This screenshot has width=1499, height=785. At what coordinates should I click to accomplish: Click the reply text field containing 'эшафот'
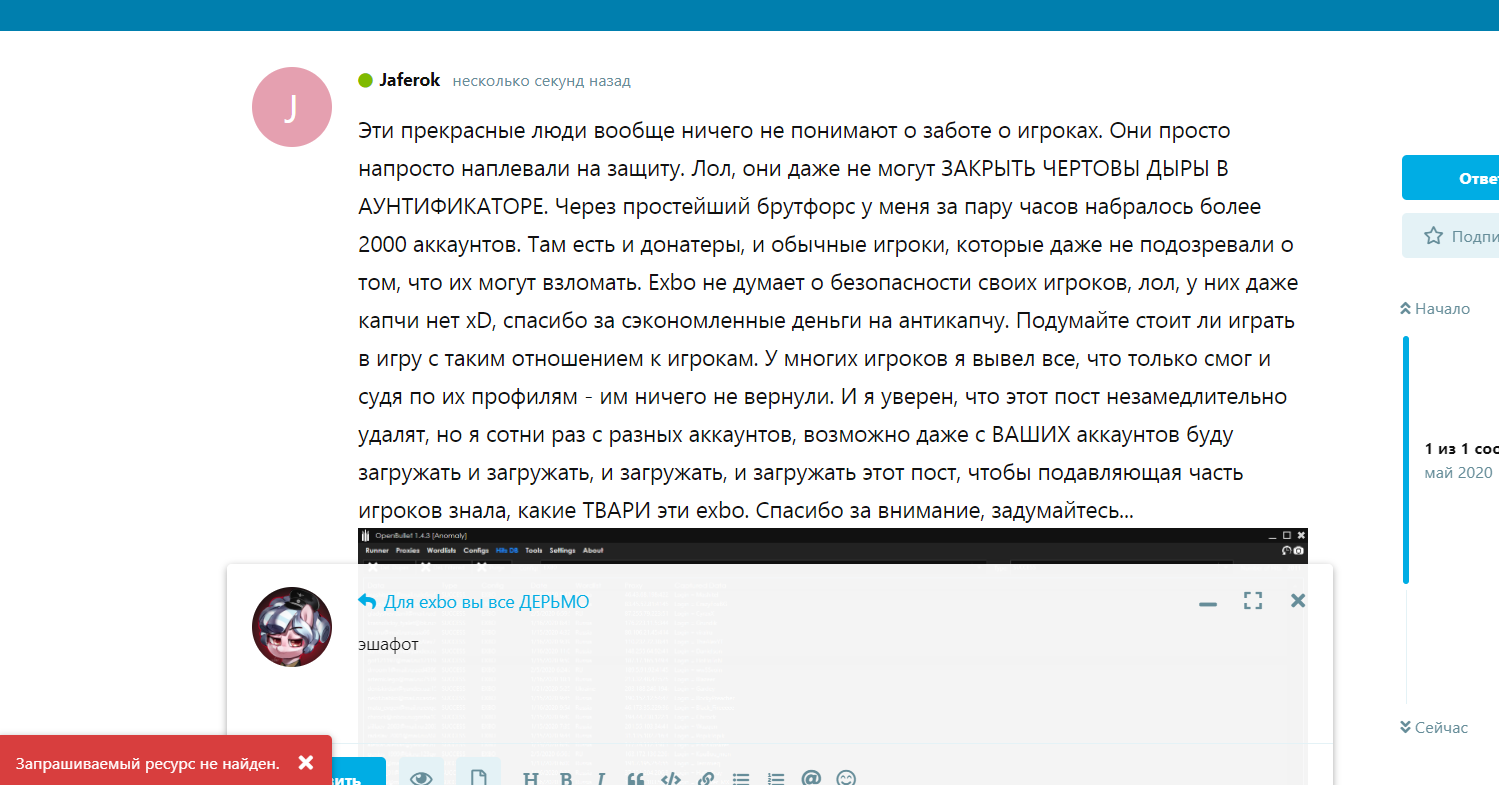pyautogui.click(x=832, y=685)
